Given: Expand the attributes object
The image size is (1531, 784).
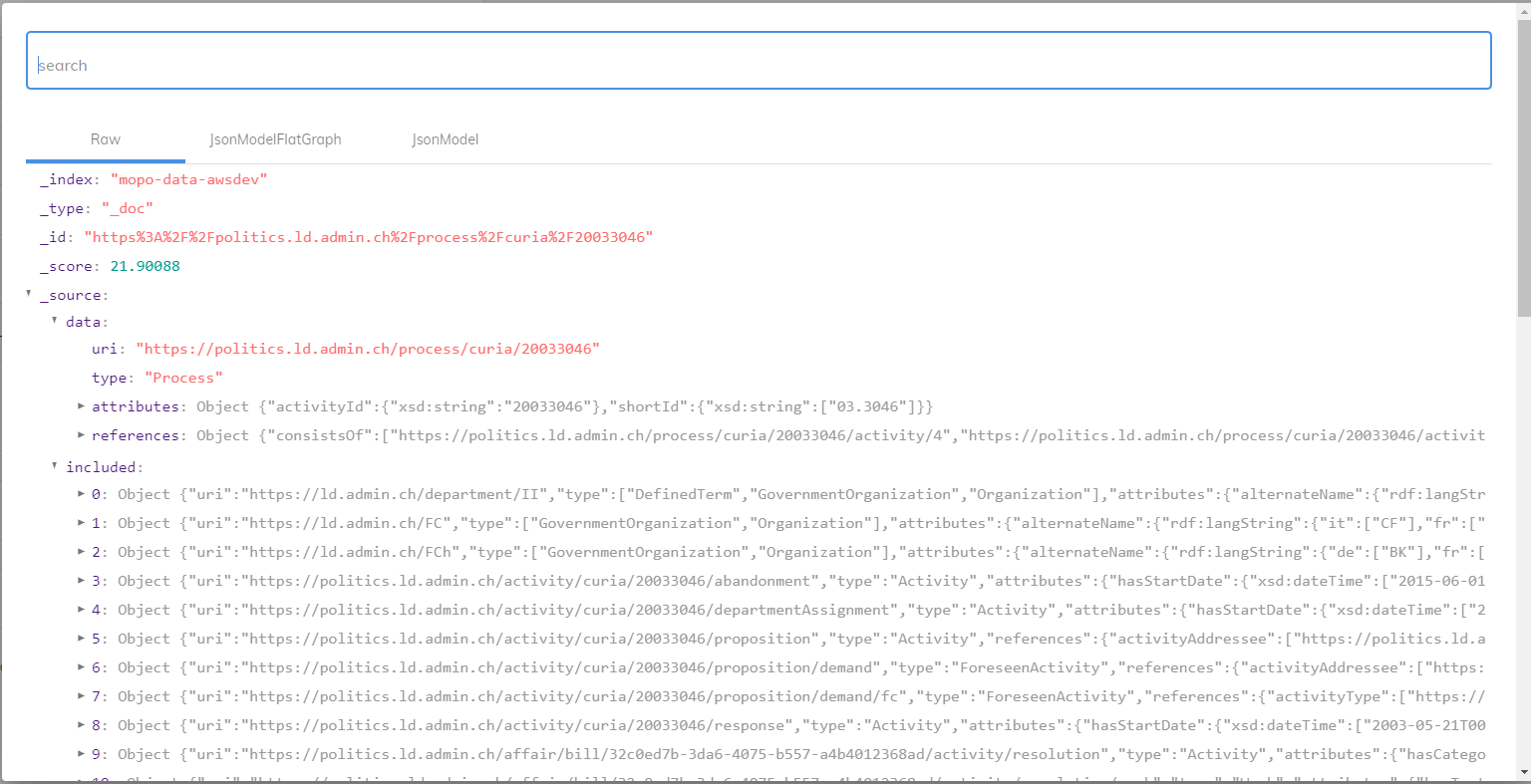Looking at the screenshot, I should coord(81,406).
